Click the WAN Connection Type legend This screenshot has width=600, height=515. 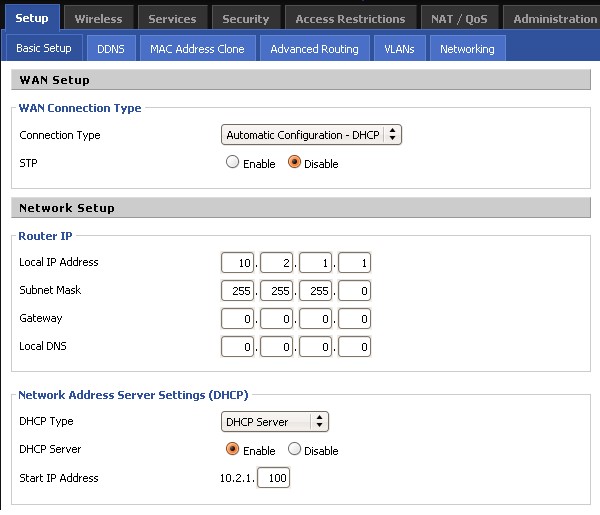pos(80,108)
